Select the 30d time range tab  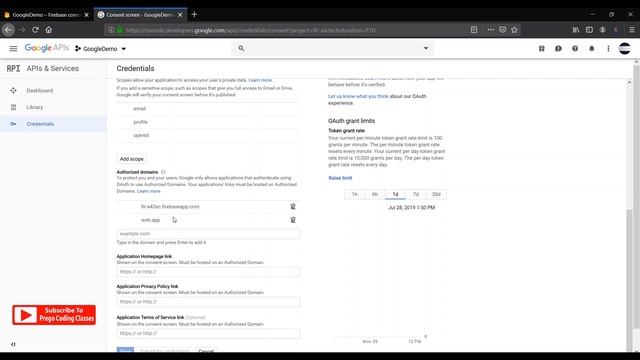pyautogui.click(x=436, y=194)
